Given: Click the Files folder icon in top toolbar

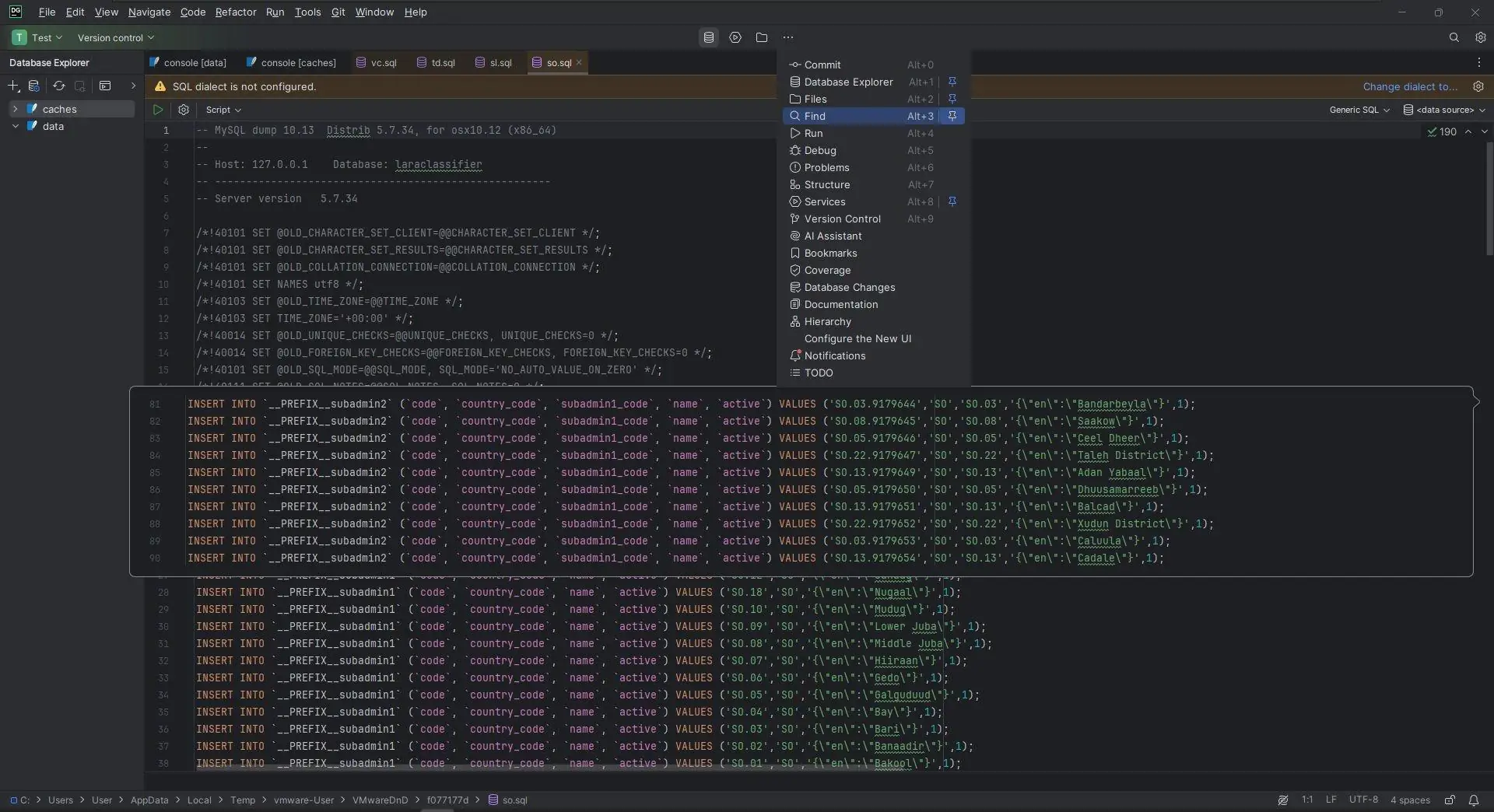Looking at the screenshot, I should (x=761, y=37).
